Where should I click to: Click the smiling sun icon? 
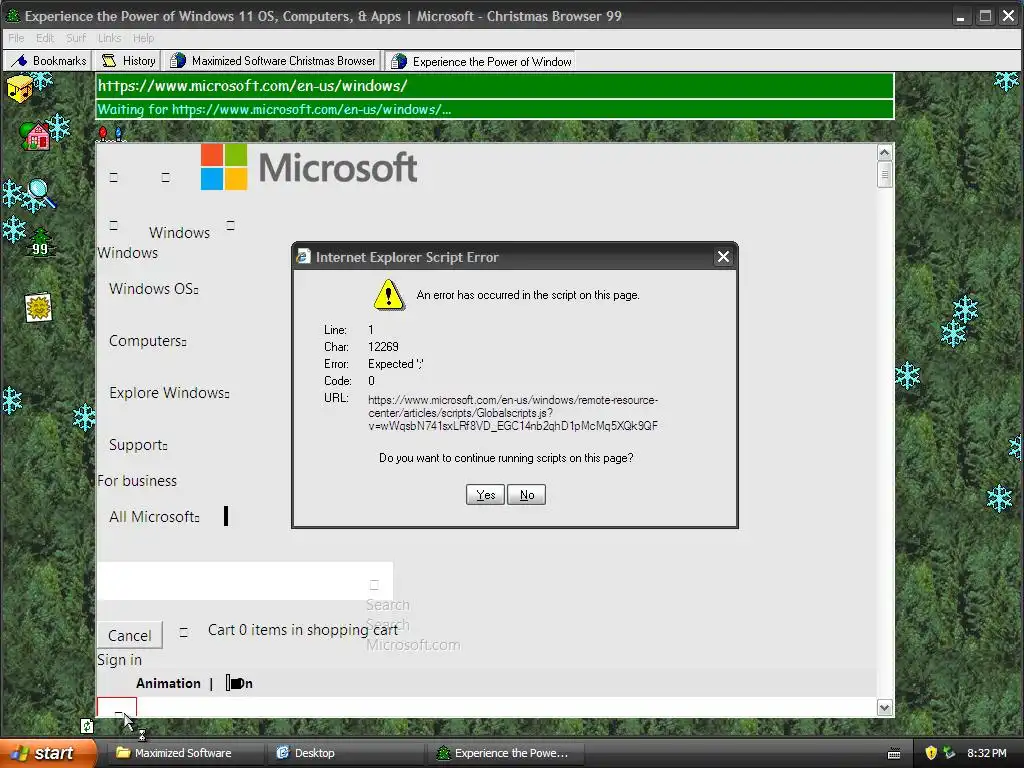click(39, 307)
